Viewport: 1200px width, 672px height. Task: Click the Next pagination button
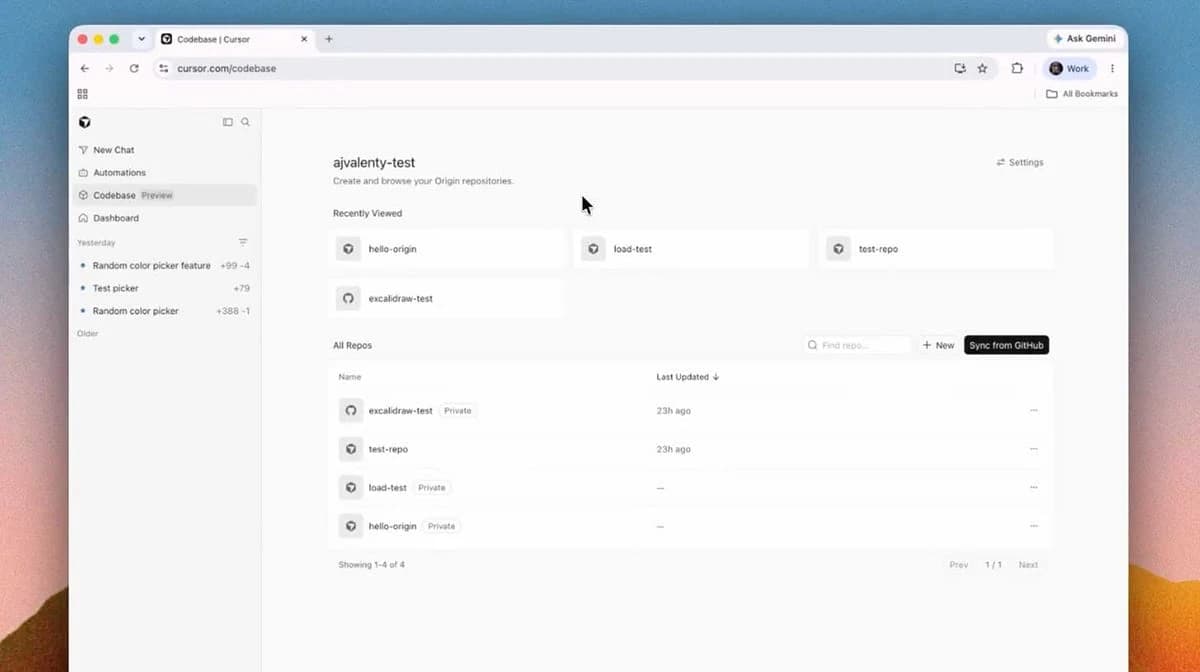click(x=1028, y=565)
